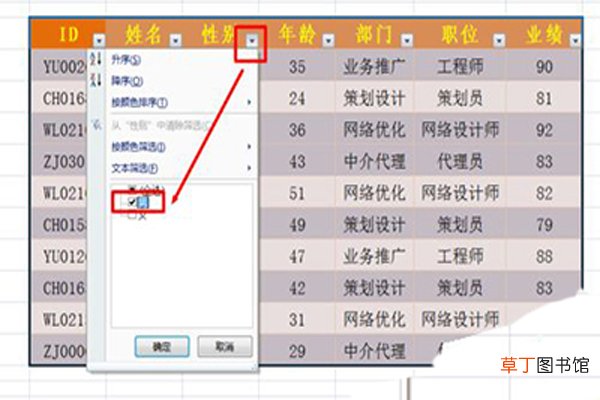The width and height of the screenshot is (600, 400).
Task: Click the 业绩 header cell
Action: click(x=543, y=34)
